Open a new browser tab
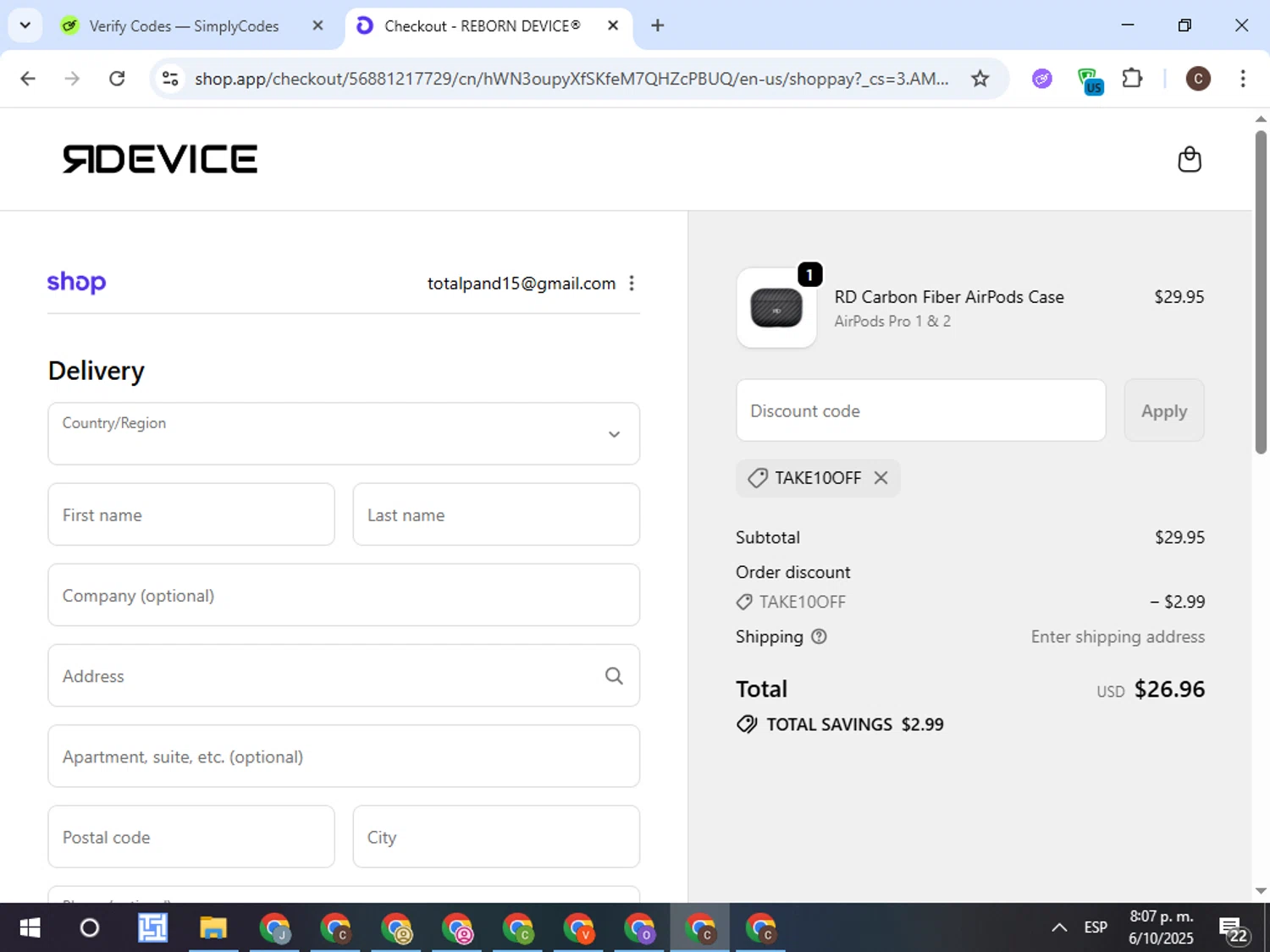 click(x=657, y=25)
